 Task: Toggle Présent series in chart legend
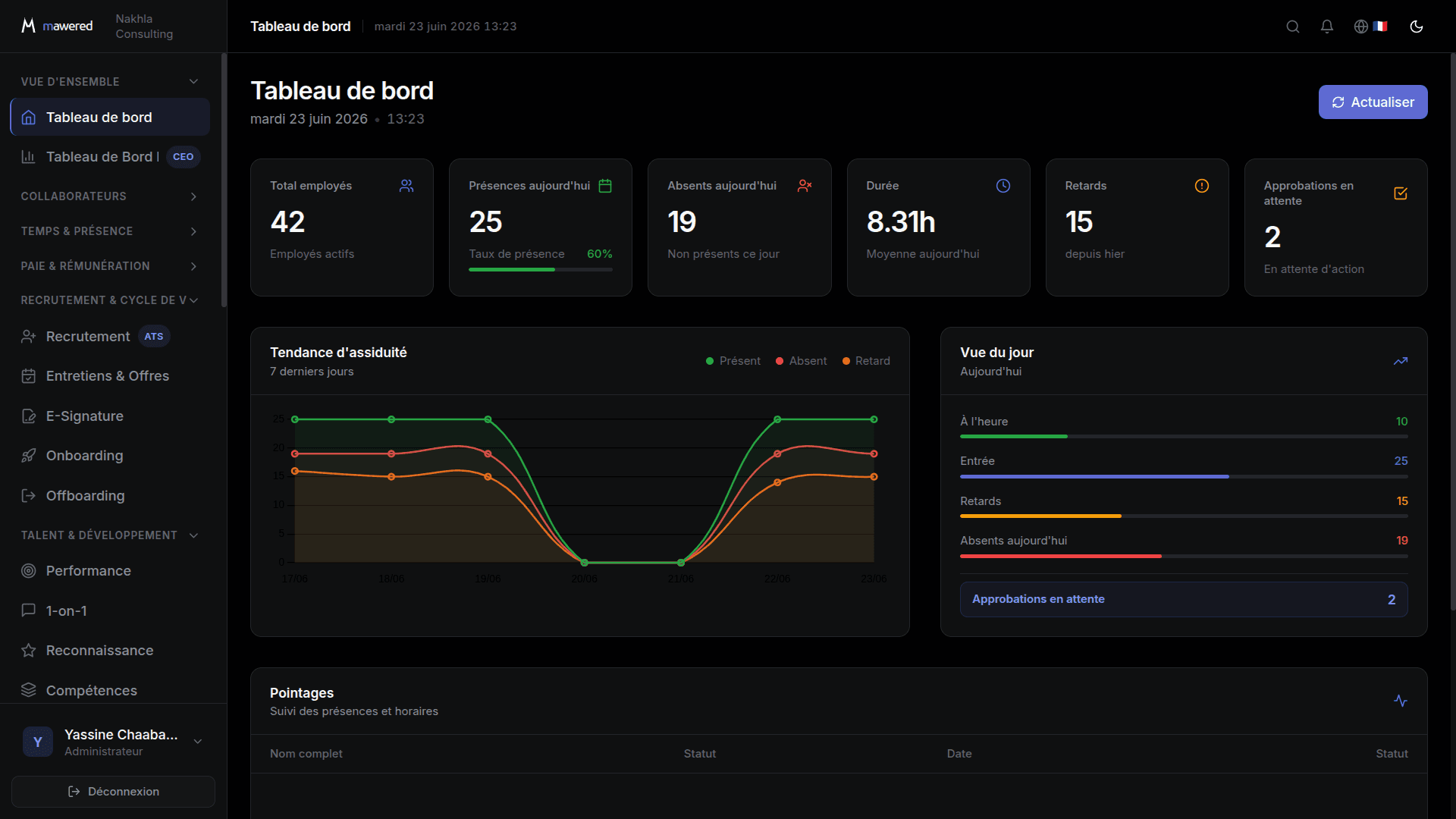(733, 361)
